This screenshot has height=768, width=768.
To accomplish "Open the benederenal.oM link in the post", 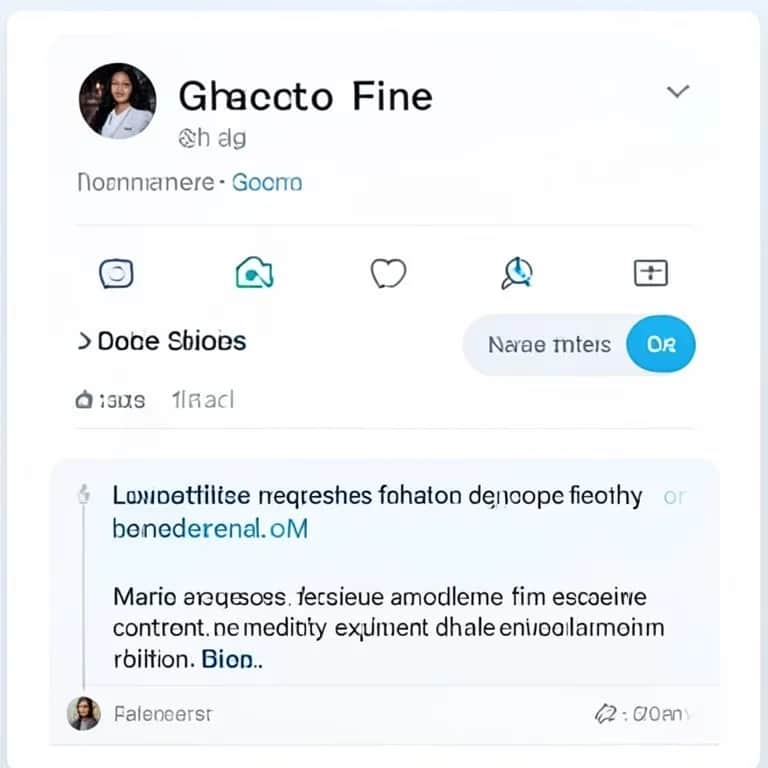I will pos(210,529).
